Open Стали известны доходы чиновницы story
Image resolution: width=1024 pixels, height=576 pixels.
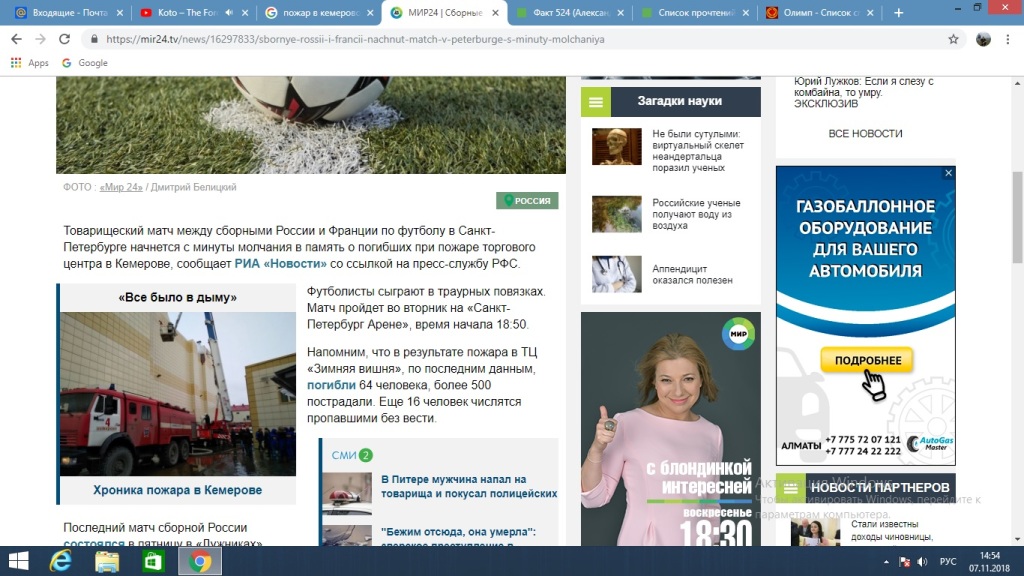(x=892, y=530)
